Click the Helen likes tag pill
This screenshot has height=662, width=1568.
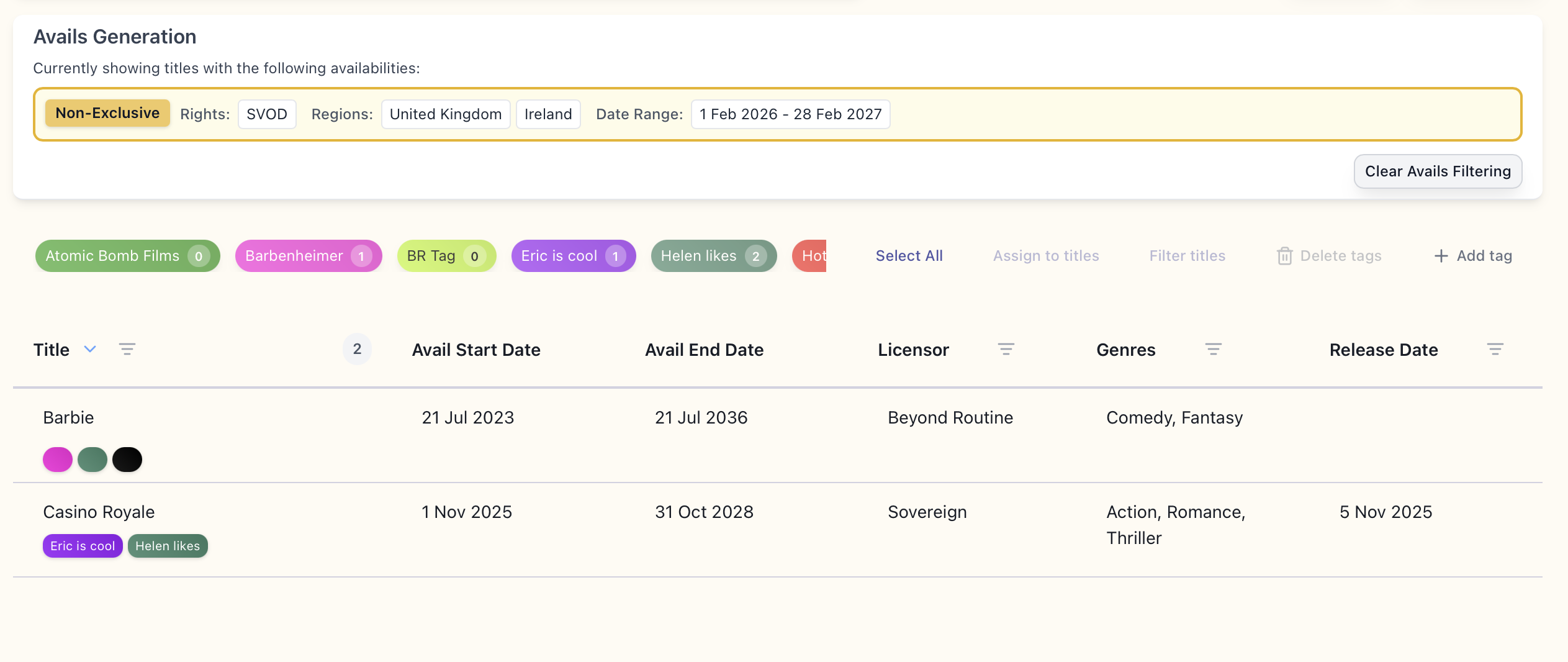click(x=713, y=256)
